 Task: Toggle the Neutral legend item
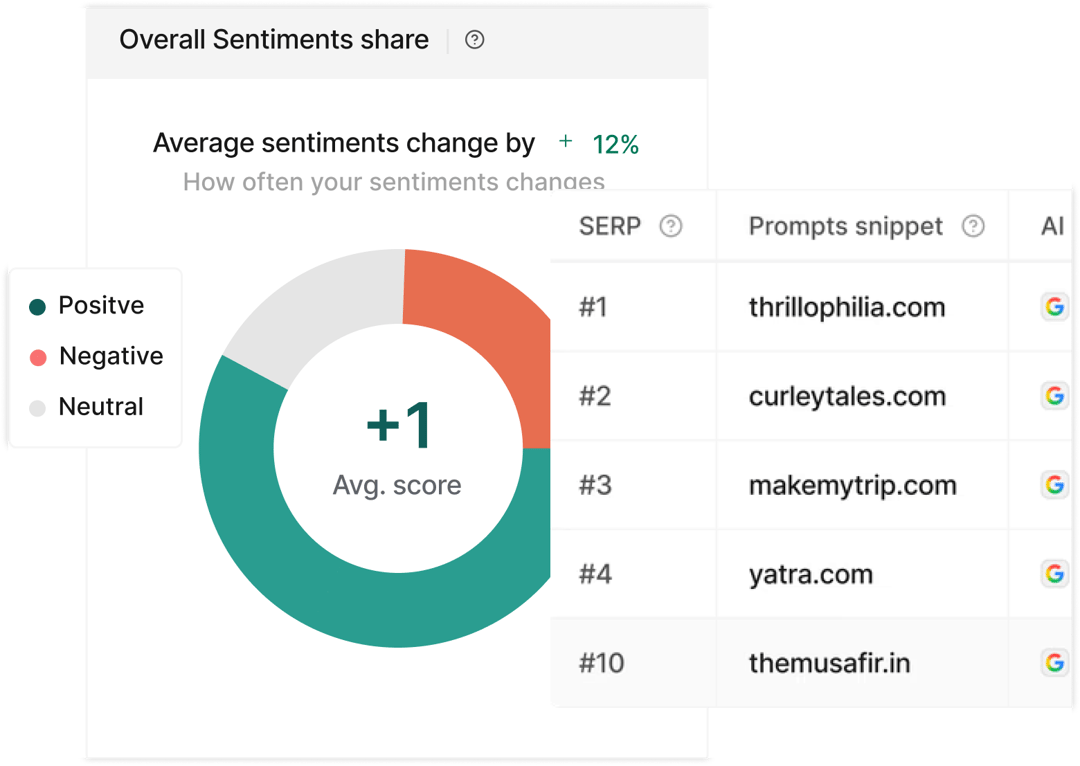(87, 407)
